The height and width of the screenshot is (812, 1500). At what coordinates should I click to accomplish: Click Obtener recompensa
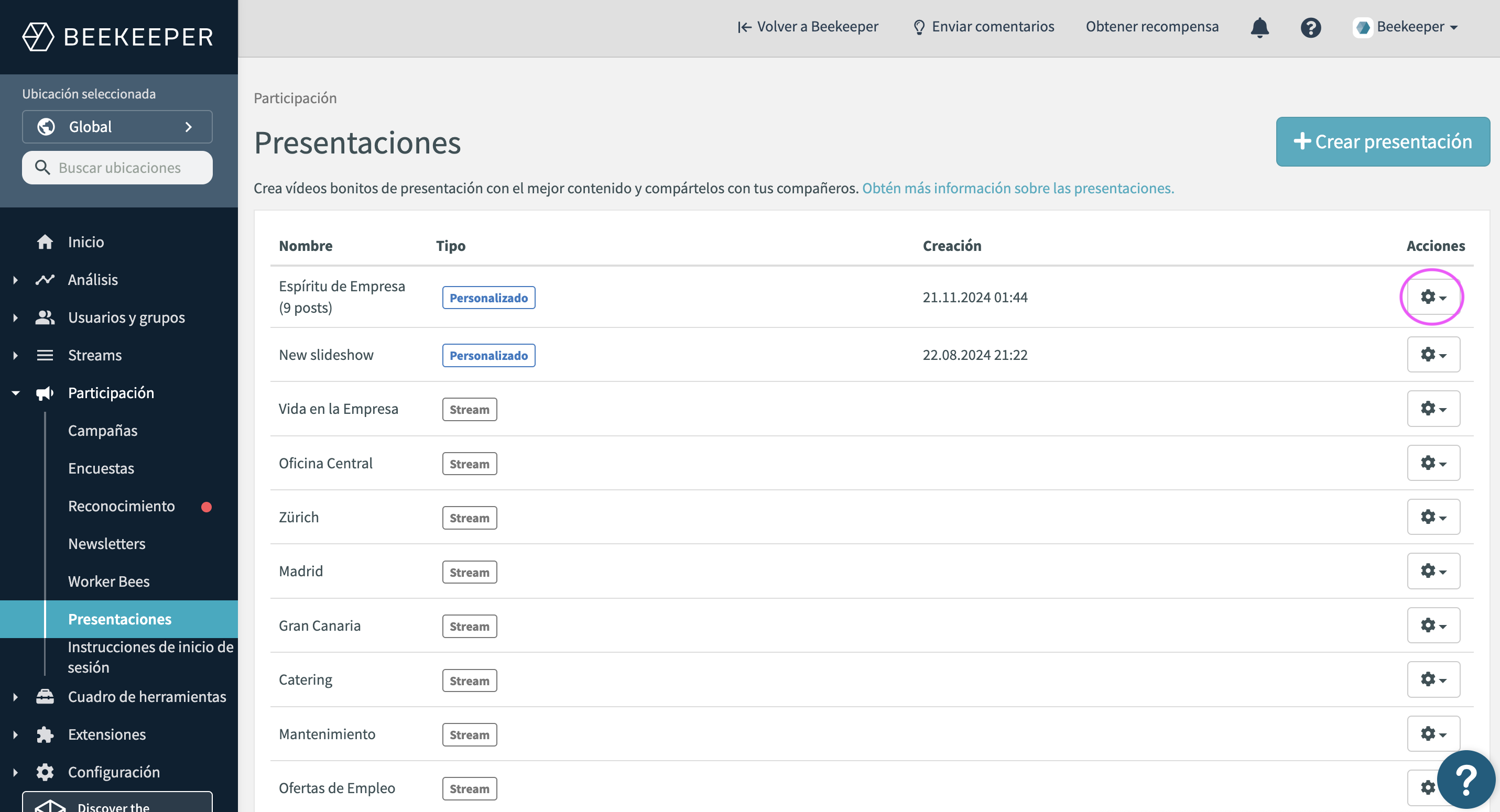point(1152,27)
